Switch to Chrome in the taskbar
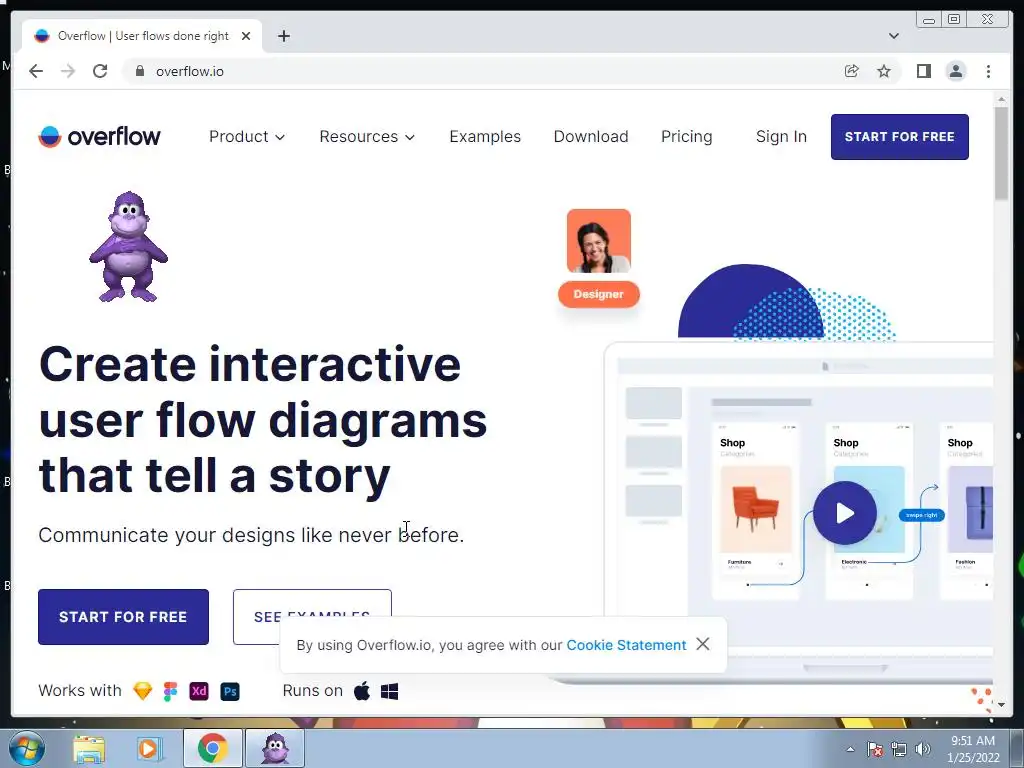The width and height of the screenshot is (1024, 768). coord(213,748)
